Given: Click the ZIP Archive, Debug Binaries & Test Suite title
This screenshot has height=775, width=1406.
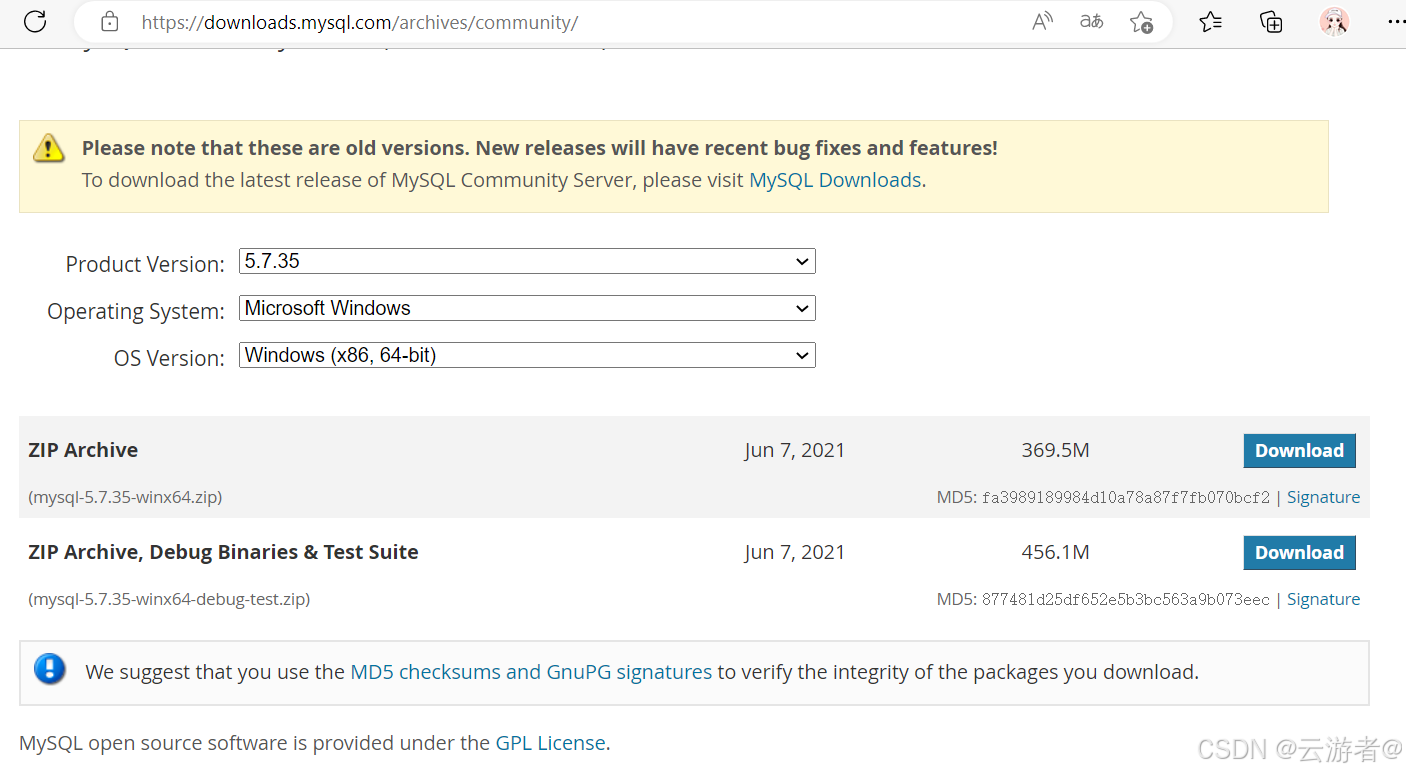Looking at the screenshot, I should tap(223, 552).
